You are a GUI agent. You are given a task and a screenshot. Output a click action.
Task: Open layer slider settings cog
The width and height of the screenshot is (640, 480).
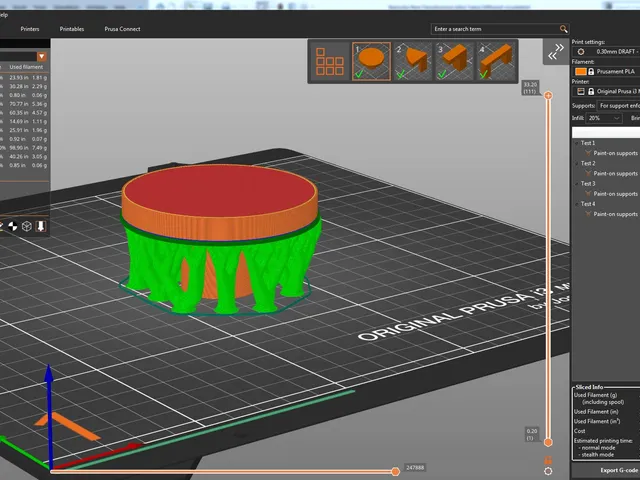tap(548, 471)
